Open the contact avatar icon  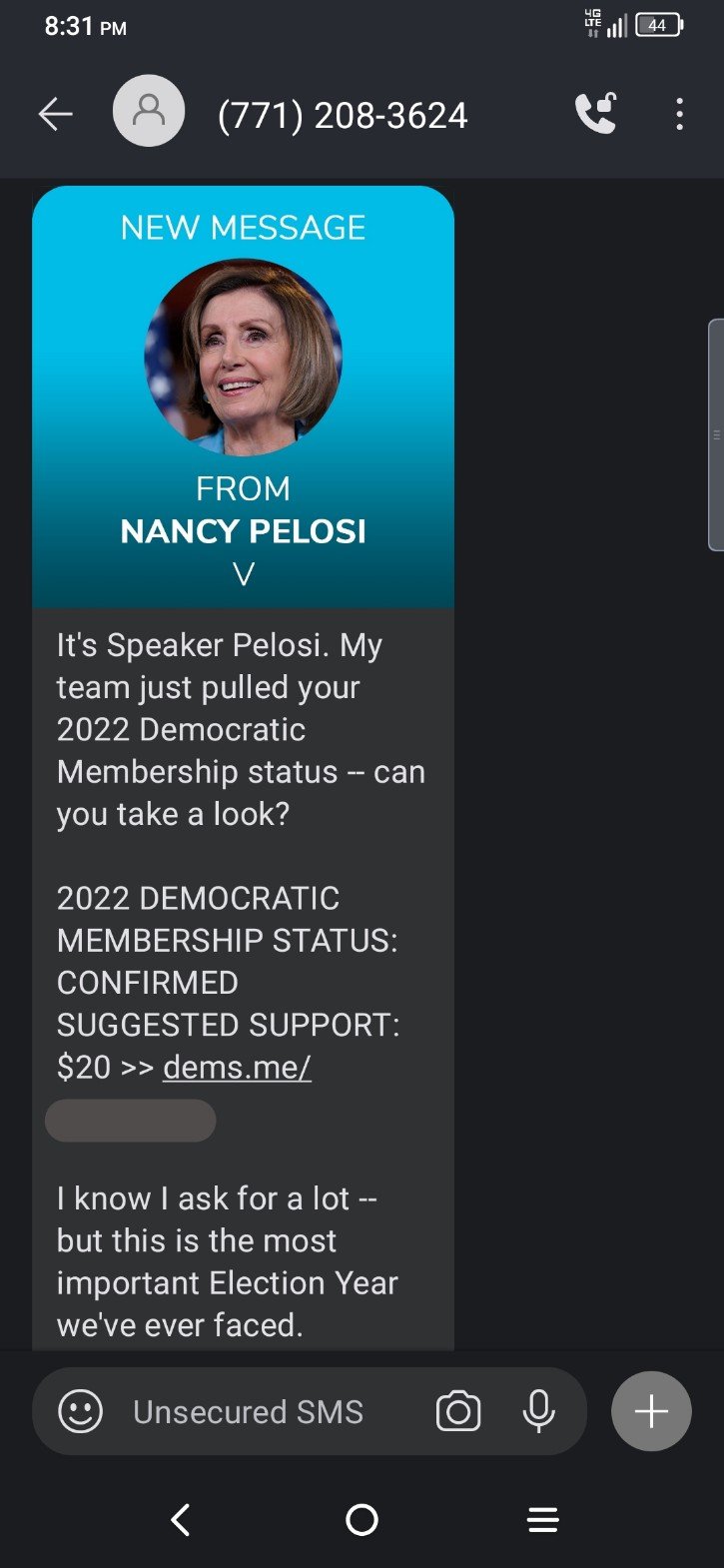point(149,112)
